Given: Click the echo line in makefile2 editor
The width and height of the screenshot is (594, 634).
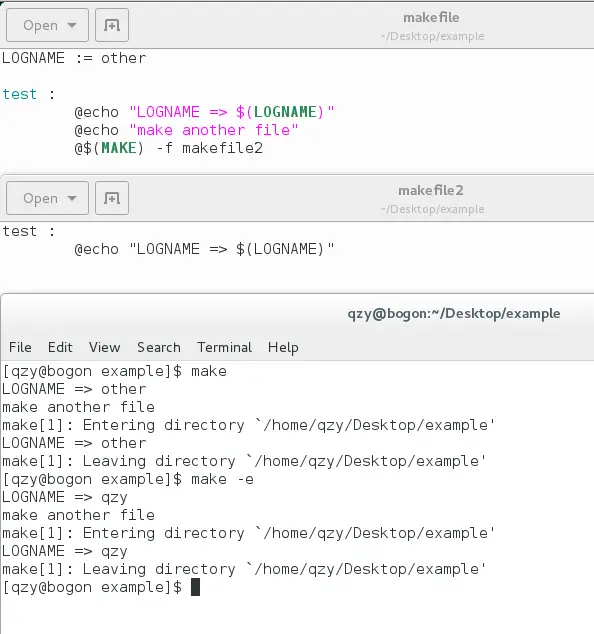Looking at the screenshot, I should [x=205, y=249].
